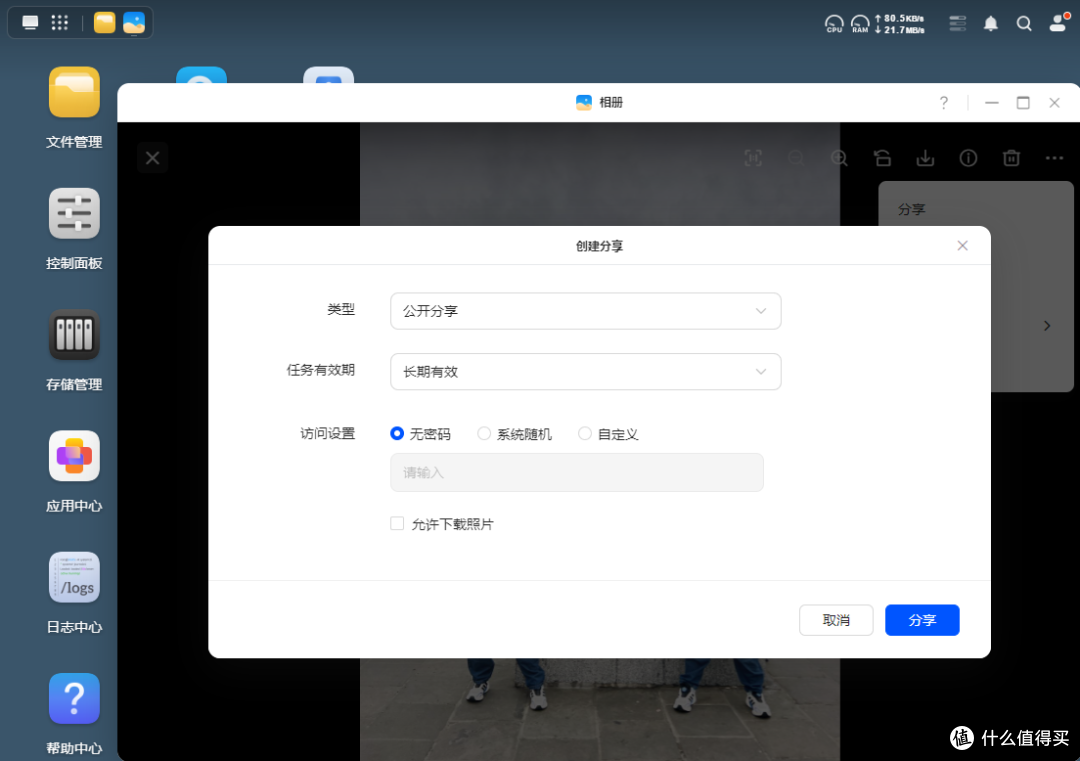
Task: Open the search magnifier in the top bar
Action: coord(1024,23)
